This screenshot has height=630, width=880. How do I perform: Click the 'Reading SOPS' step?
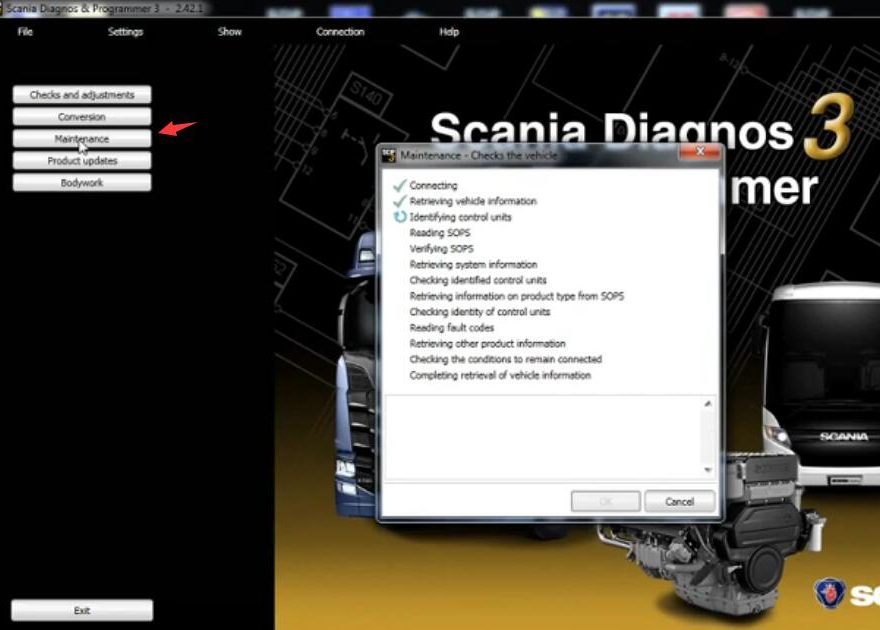[440, 232]
